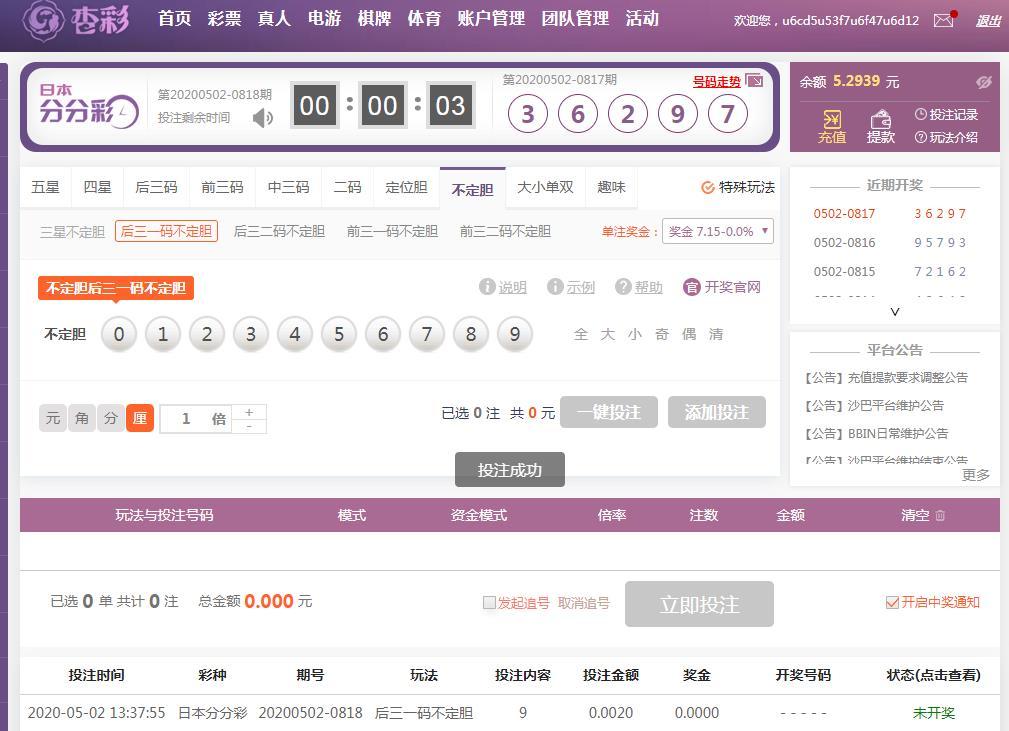Image resolution: width=1009 pixels, height=731 pixels.
Task: Choose the 分 unit button
Action: pos(111,418)
